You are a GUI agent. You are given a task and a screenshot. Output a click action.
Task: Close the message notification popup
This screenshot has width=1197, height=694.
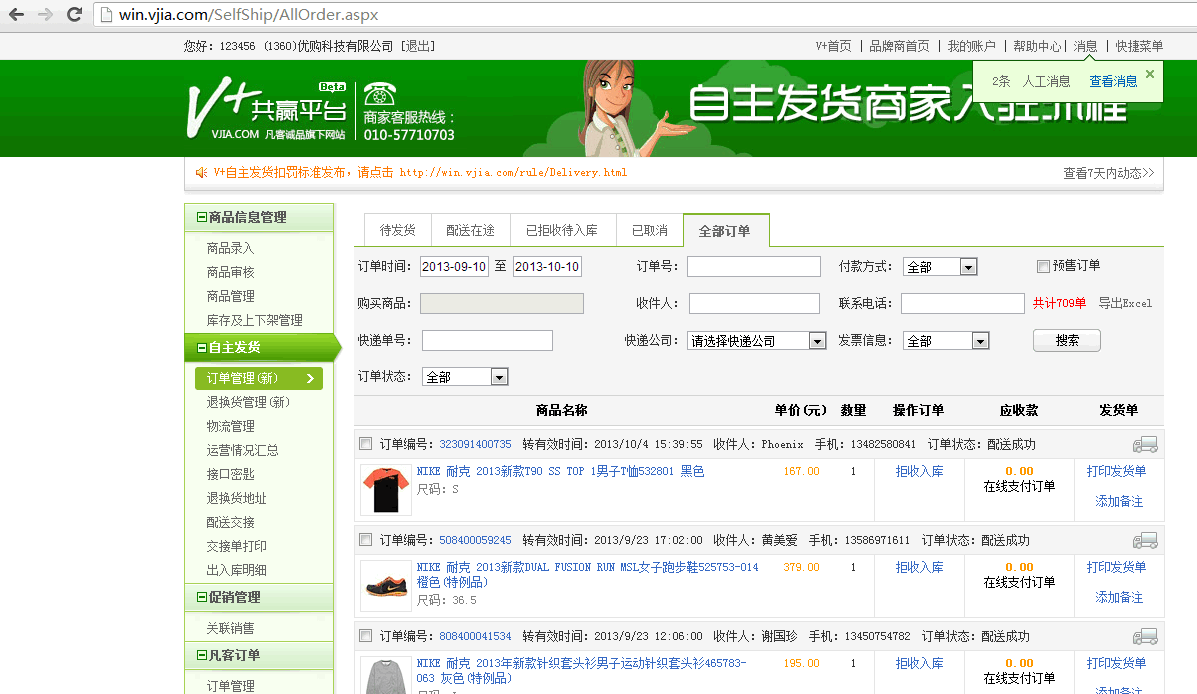point(1150,73)
